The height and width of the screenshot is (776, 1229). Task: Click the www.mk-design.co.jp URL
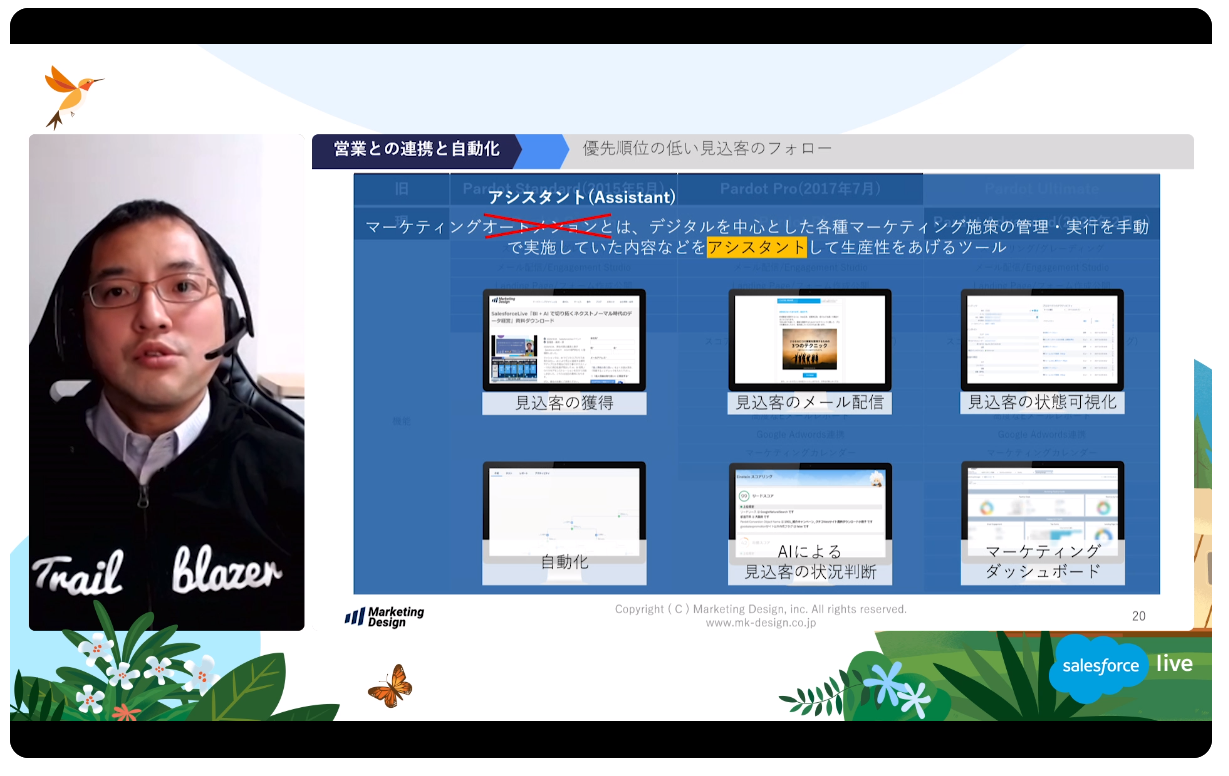pos(760,623)
